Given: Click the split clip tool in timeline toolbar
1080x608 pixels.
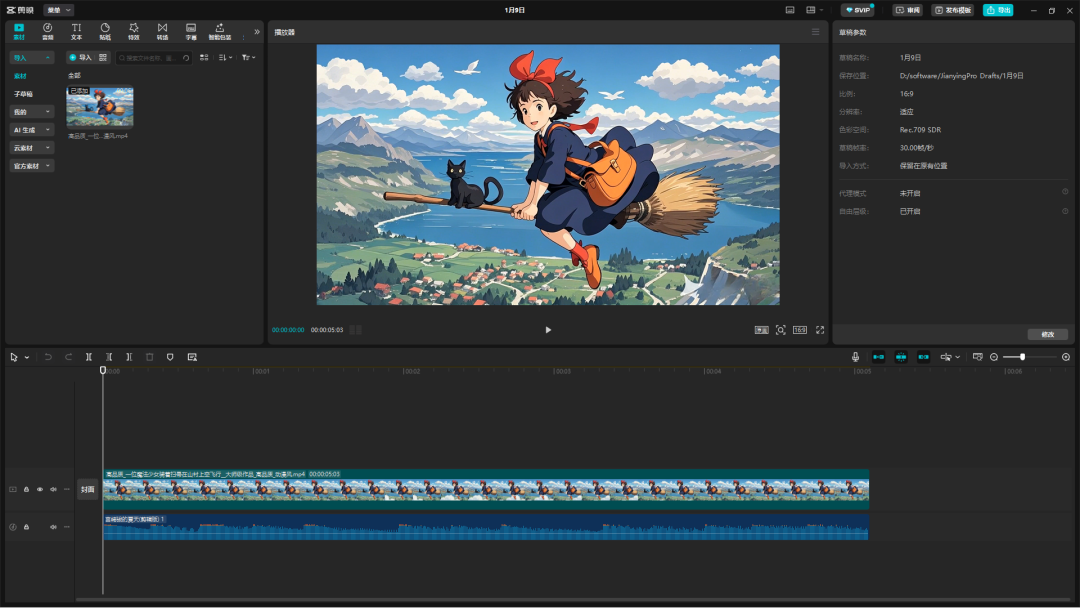Looking at the screenshot, I should (x=89, y=357).
